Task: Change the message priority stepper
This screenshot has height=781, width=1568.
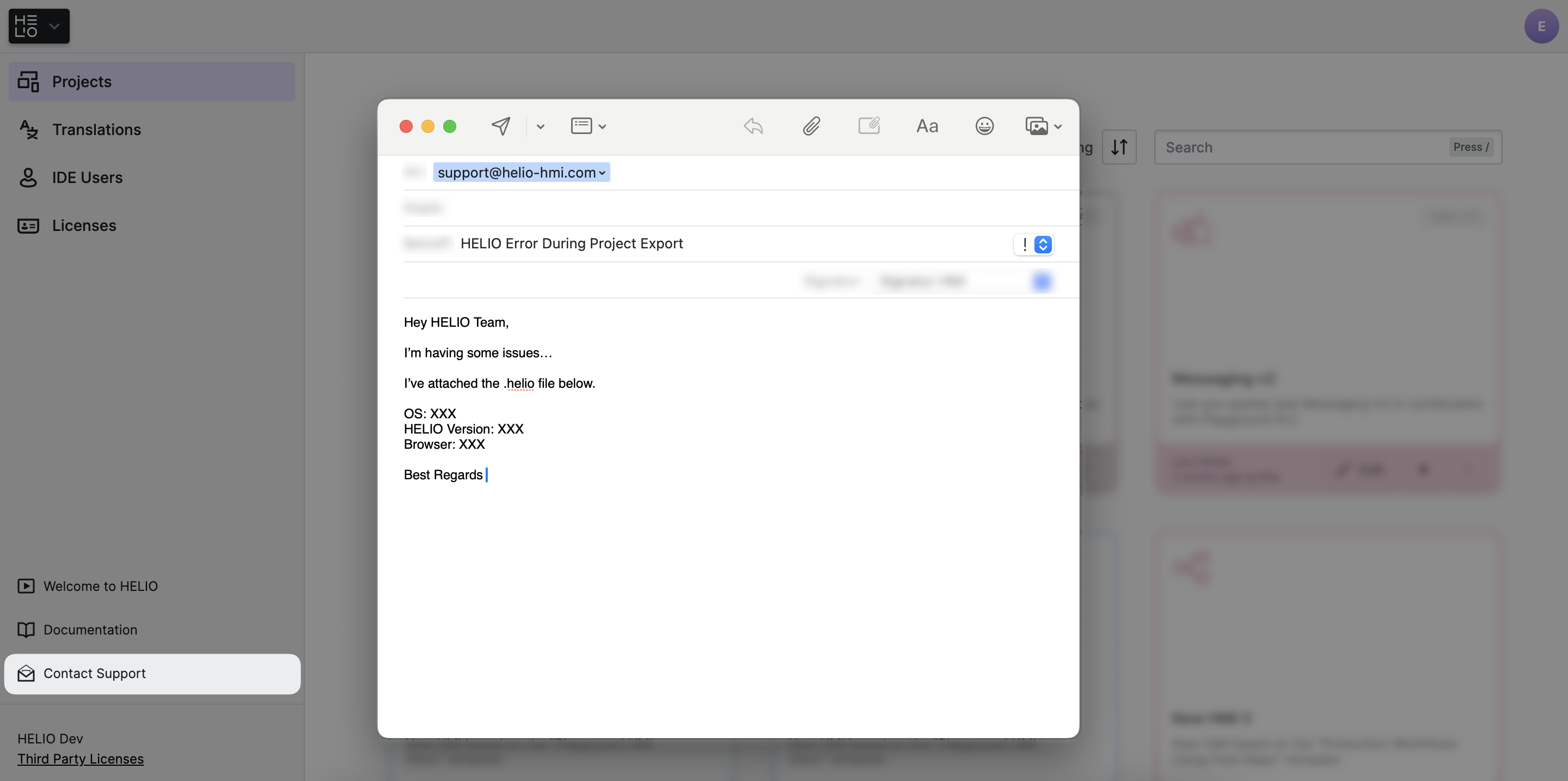Action: pyautogui.click(x=1043, y=244)
